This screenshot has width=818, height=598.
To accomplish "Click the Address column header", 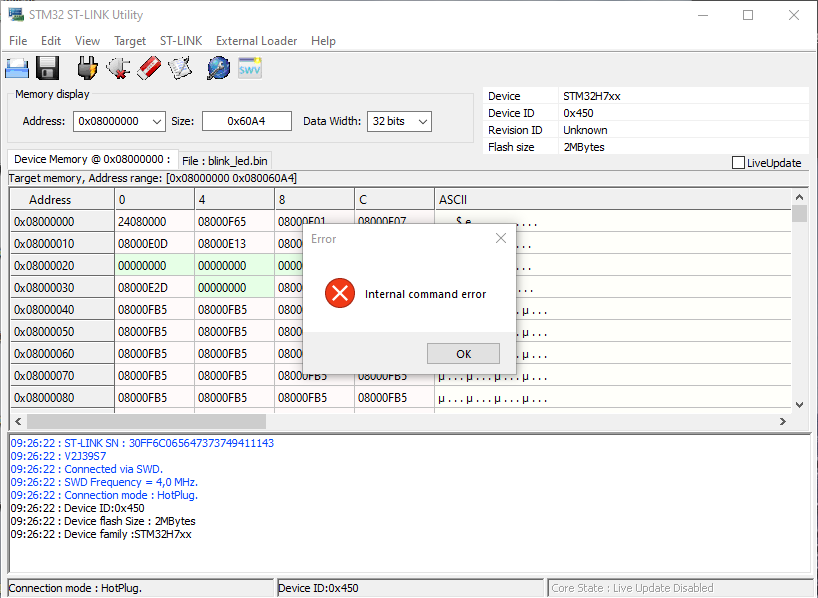I will coord(62,200).
